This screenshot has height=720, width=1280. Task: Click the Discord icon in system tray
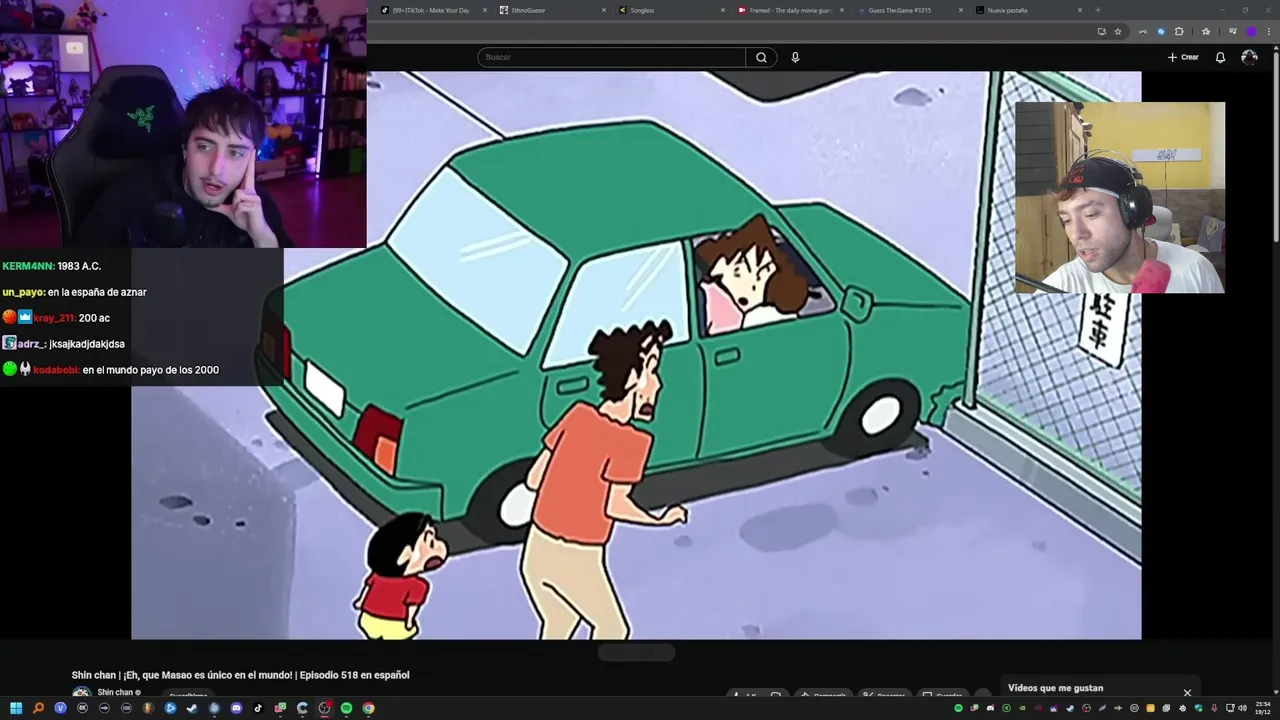click(x=990, y=708)
